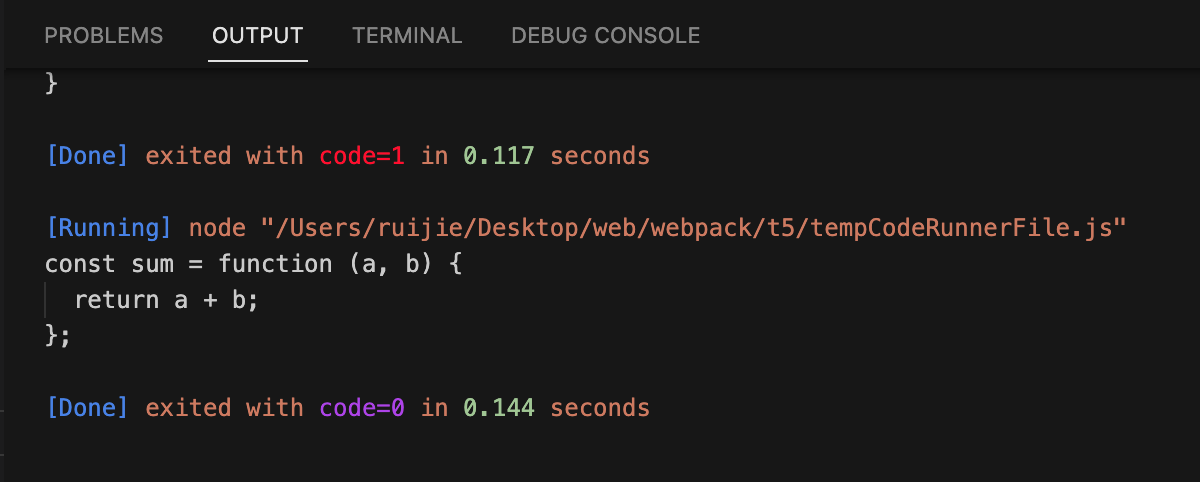Click the closing '};' output line

point(58,336)
